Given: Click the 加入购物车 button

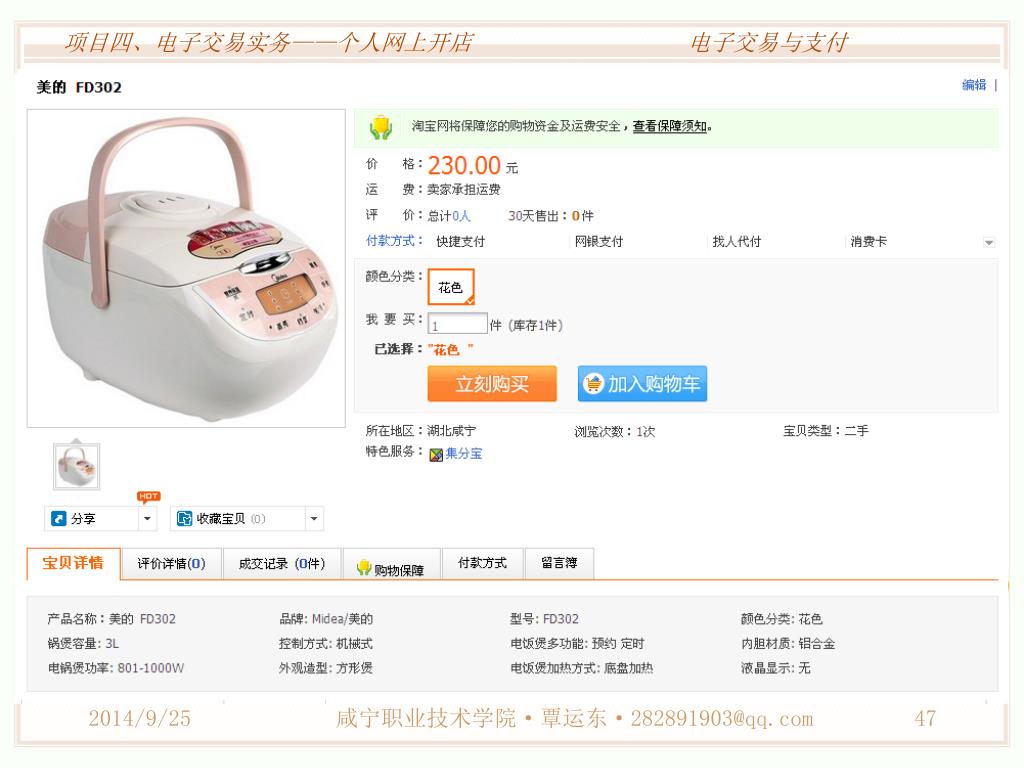Looking at the screenshot, I should [x=642, y=384].
